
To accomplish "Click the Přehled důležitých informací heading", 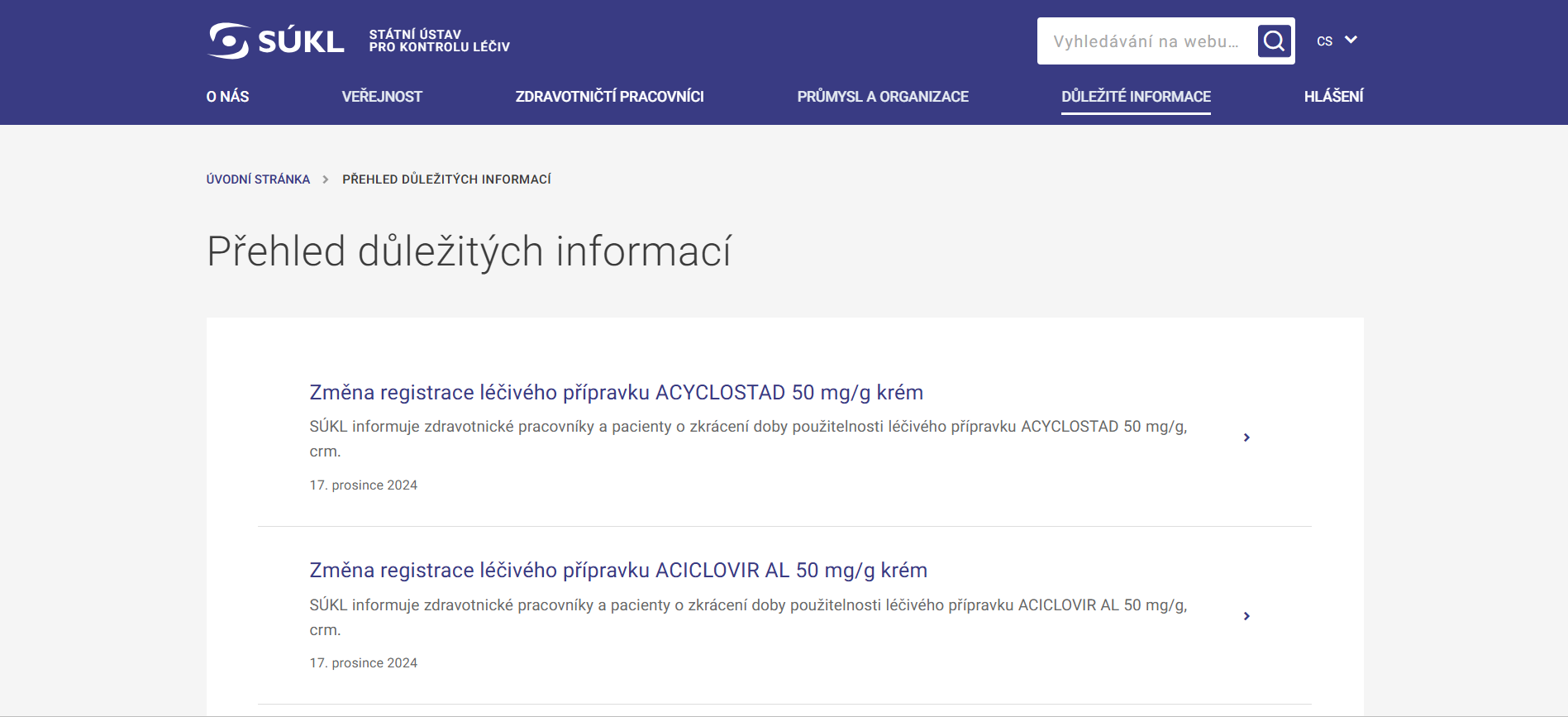I will [x=469, y=251].
